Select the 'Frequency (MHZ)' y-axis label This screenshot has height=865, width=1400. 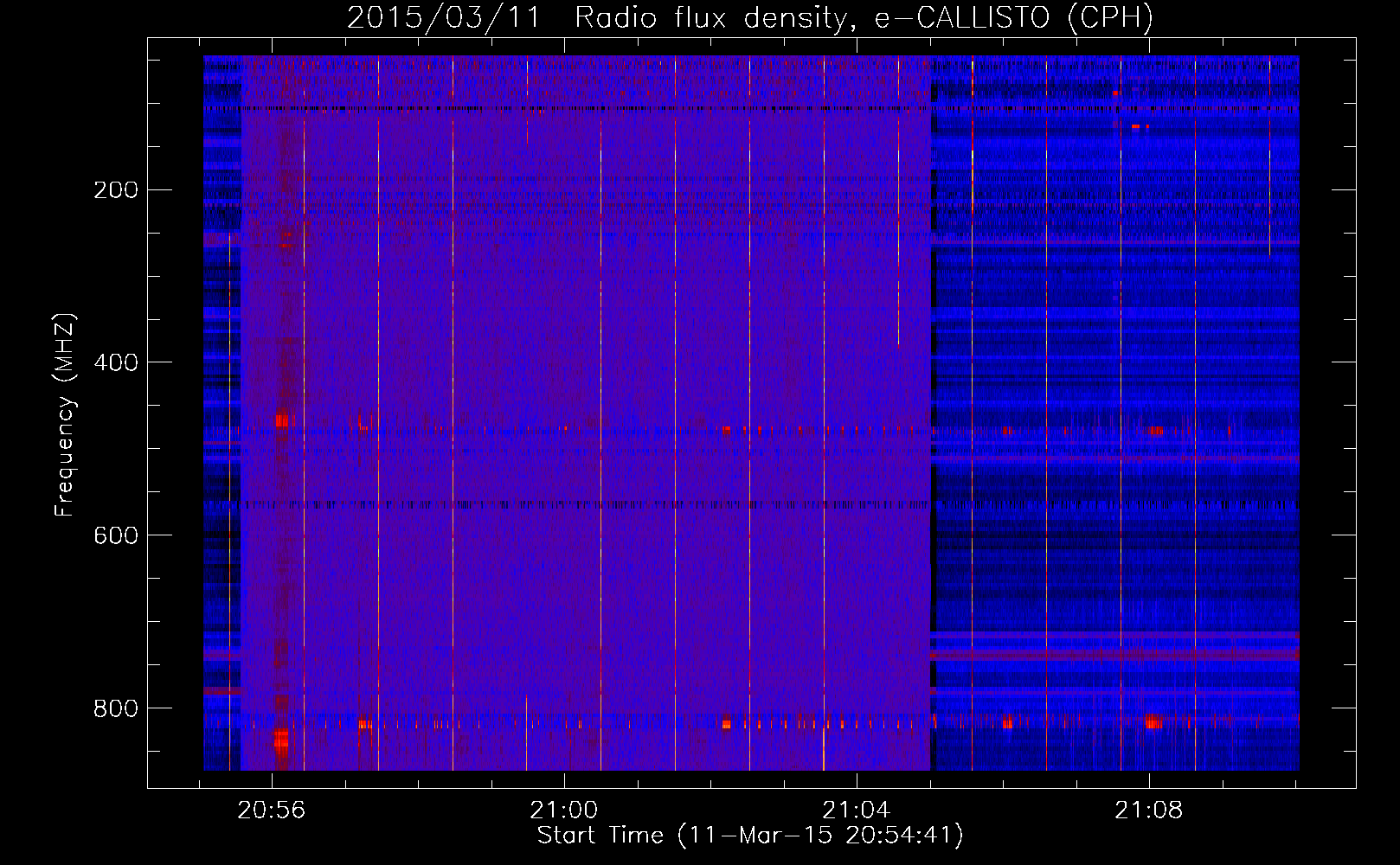pyautogui.click(x=65, y=415)
